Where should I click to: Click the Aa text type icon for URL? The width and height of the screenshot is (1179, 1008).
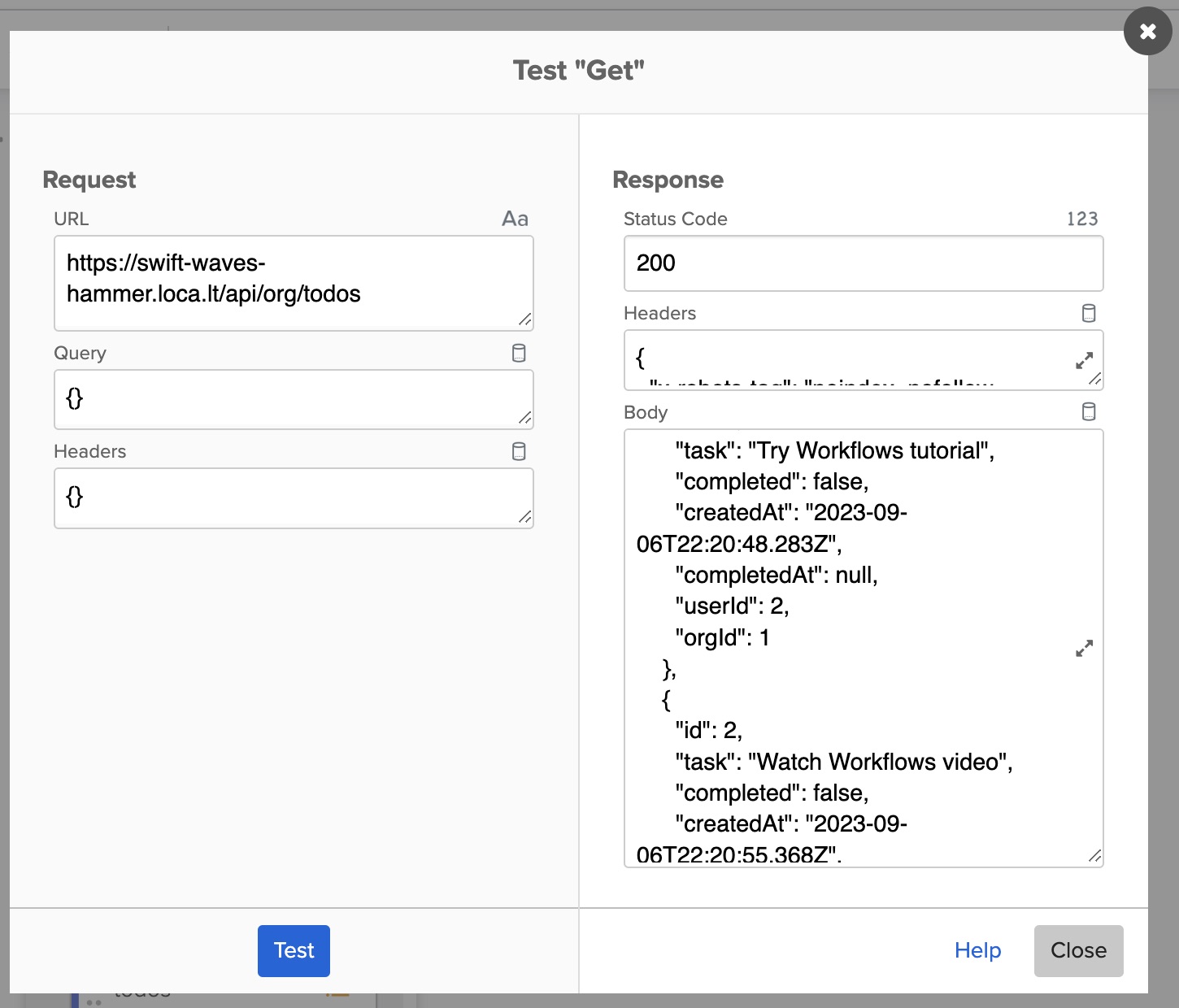pyautogui.click(x=515, y=219)
